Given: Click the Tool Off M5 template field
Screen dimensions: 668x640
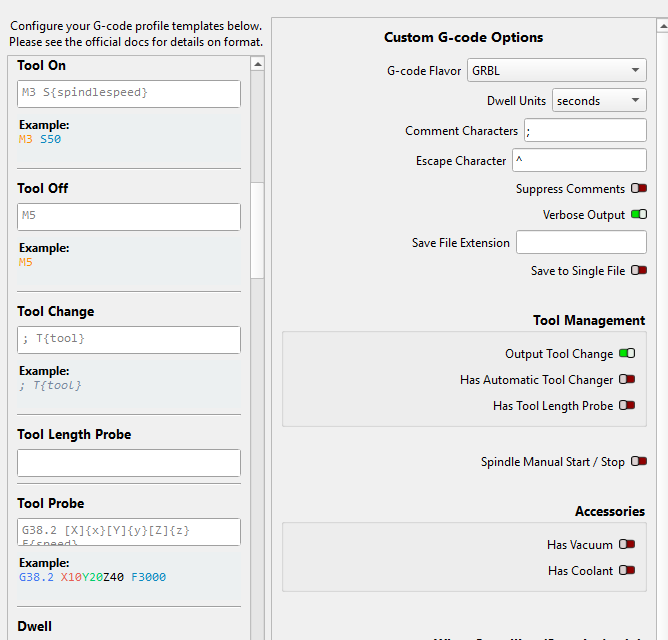Looking at the screenshot, I should click(x=129, y=217).
